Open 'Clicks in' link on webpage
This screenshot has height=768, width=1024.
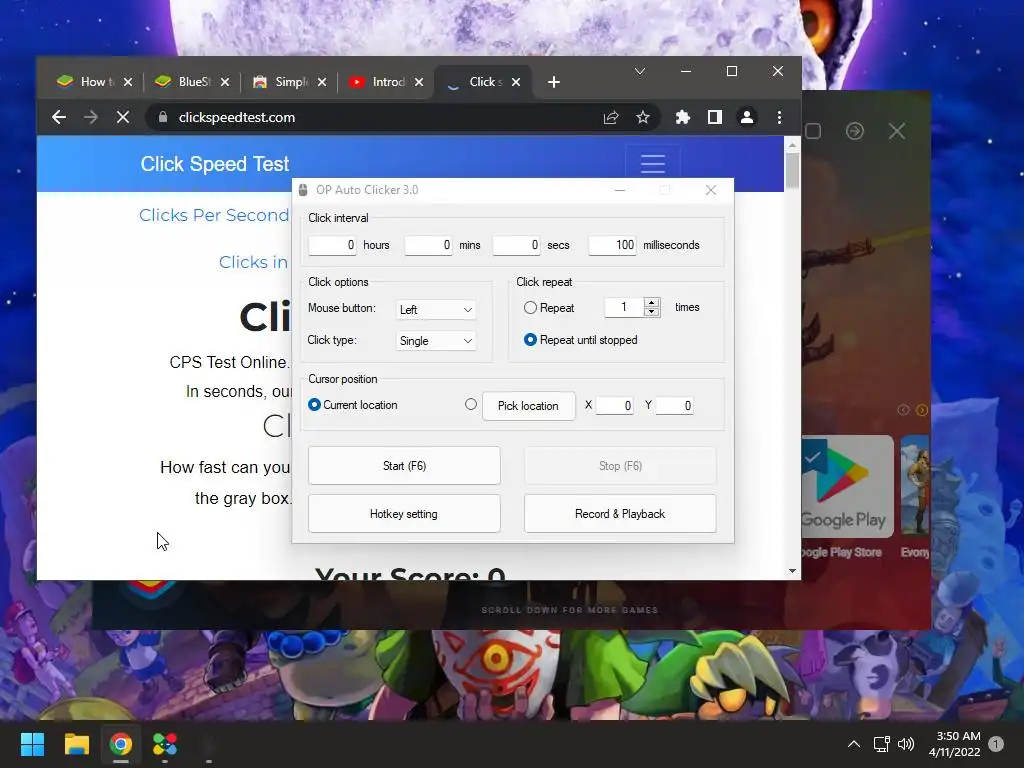[253, 262]
